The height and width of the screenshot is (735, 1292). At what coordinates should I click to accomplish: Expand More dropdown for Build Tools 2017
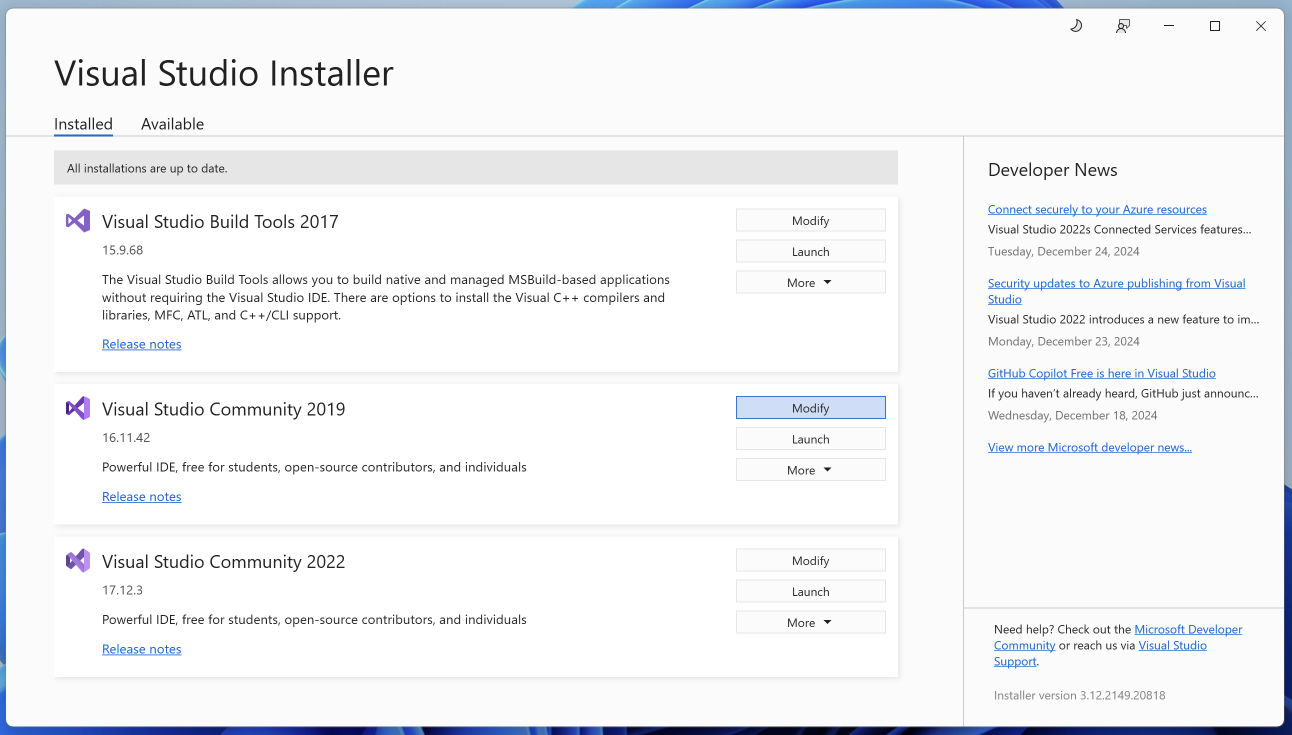tap(810, 283)
